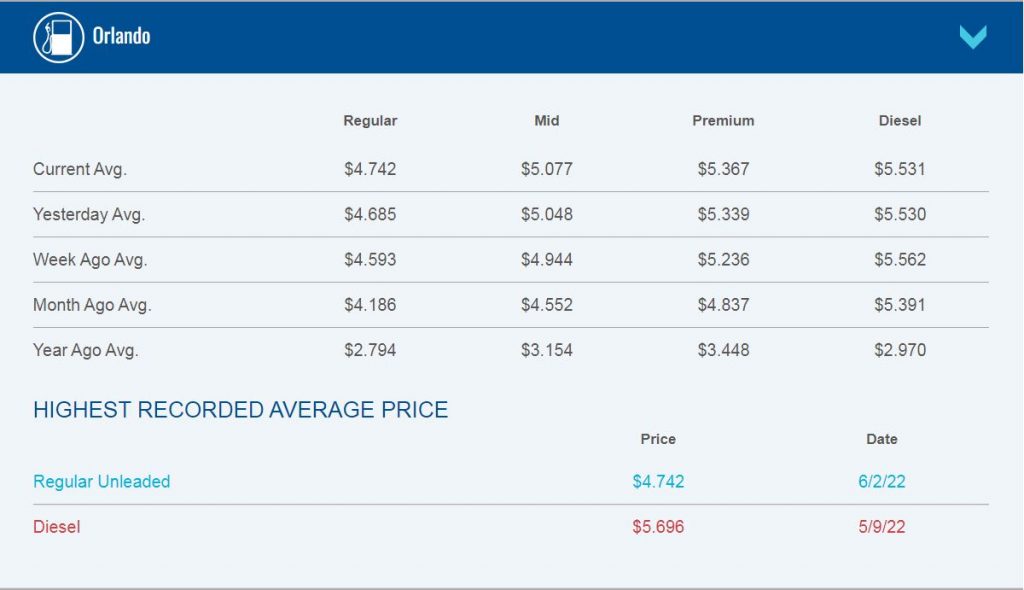
Task: Click the 6/2/22 record date
Action: click(882, 482)
